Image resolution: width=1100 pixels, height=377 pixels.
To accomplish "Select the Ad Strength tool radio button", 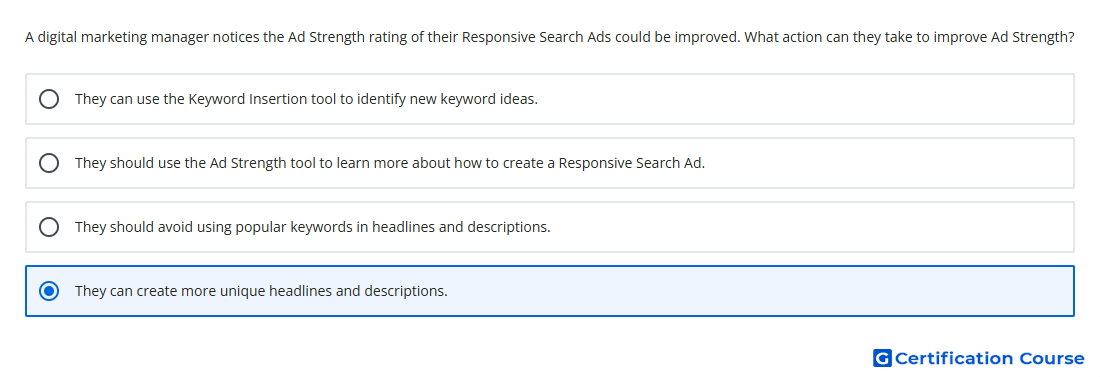I will (49, 163).
